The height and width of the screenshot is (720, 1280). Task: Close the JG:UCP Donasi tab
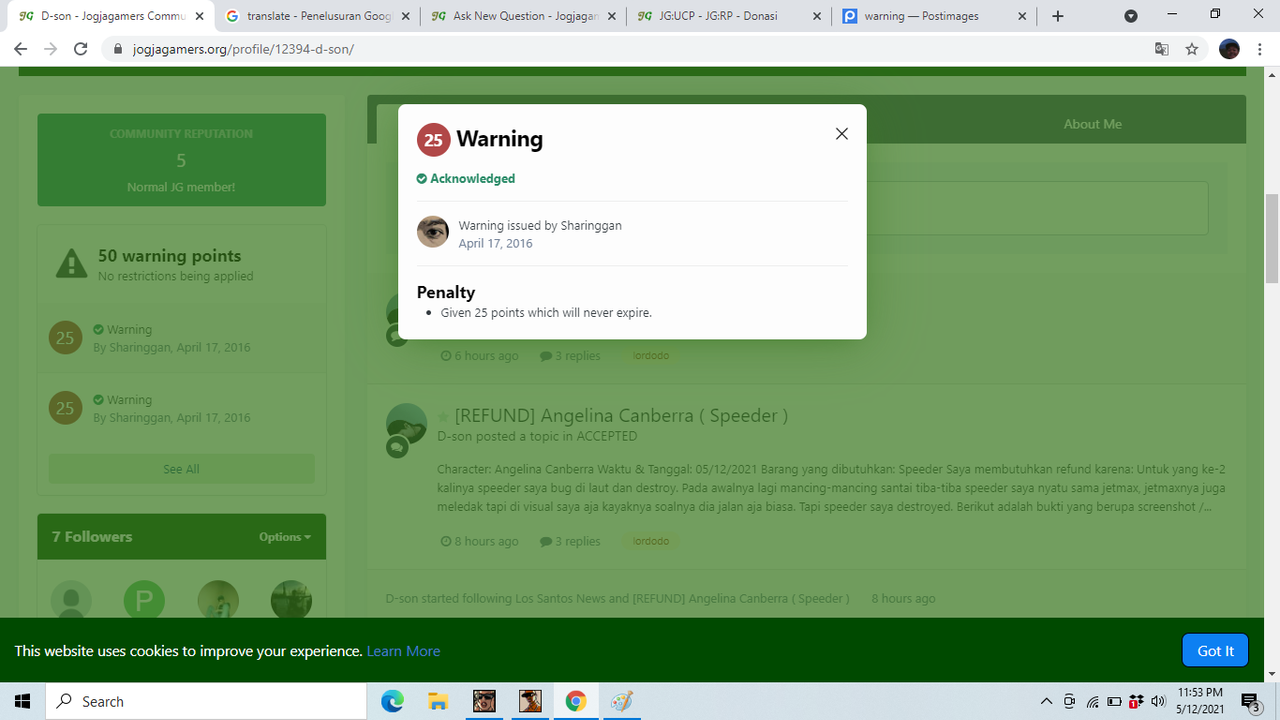click(816, 16)
